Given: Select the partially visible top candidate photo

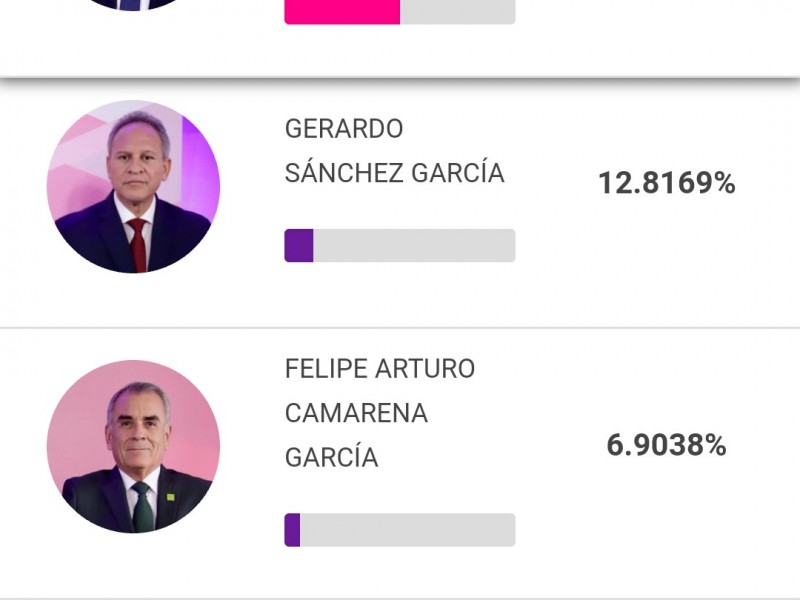Looking at the screenshot, I should click(x=133, y=5).
